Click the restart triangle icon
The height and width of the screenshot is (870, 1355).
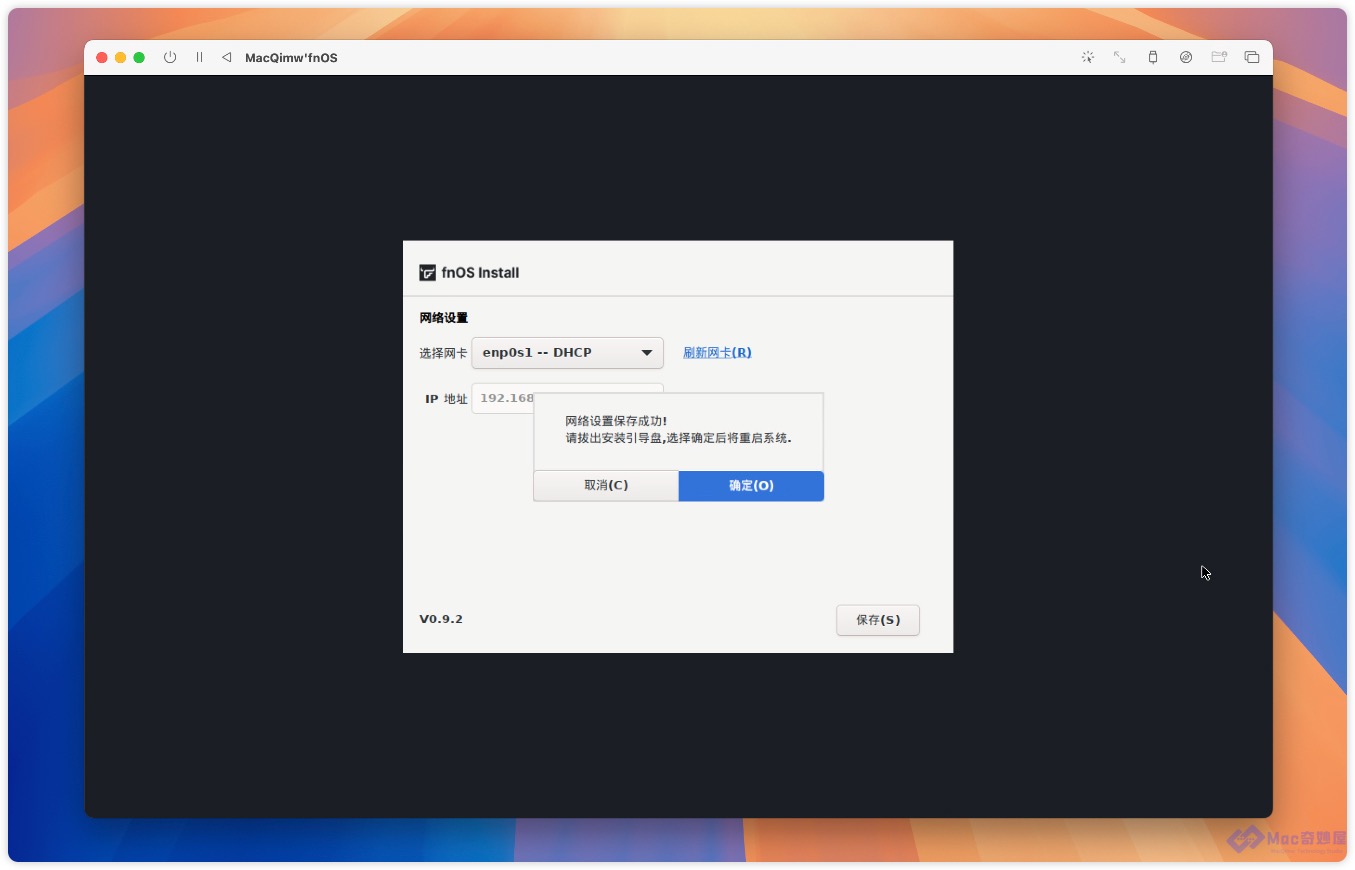coord(227,58)
